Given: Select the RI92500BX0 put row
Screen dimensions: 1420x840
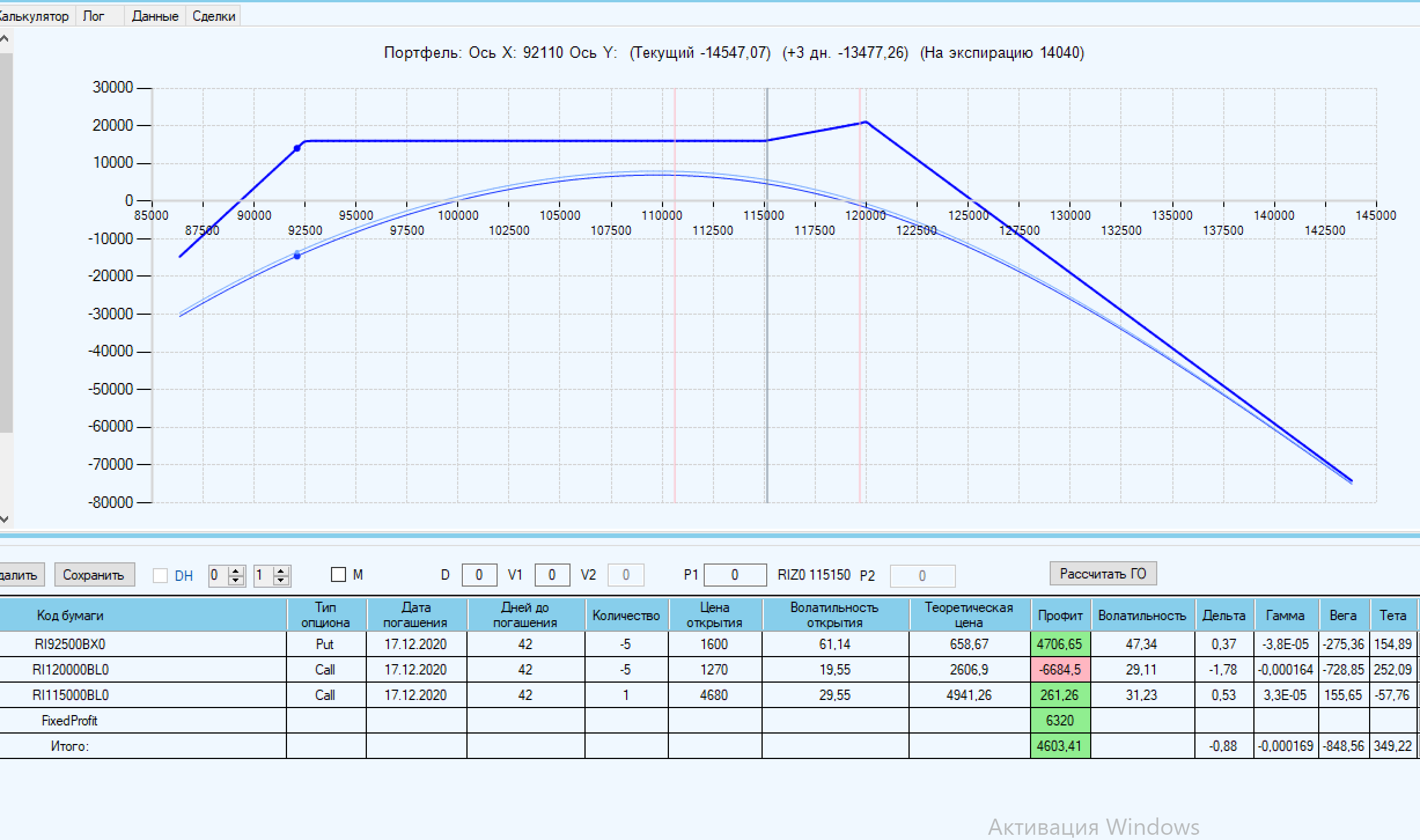Looking at the screenshot, I should [x=71, y=644].
